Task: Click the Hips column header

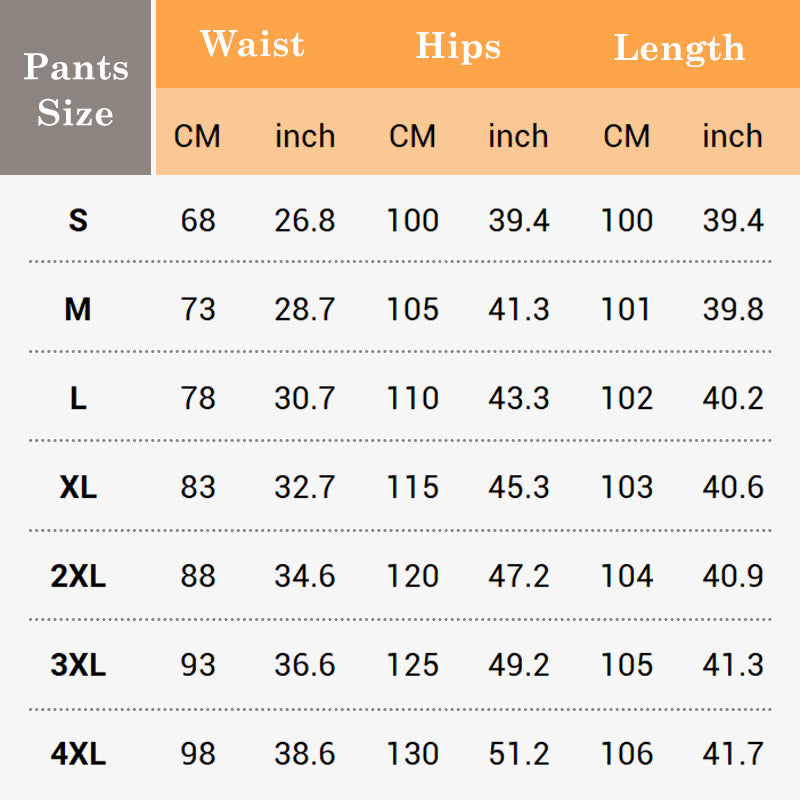Action: (458, 46)
